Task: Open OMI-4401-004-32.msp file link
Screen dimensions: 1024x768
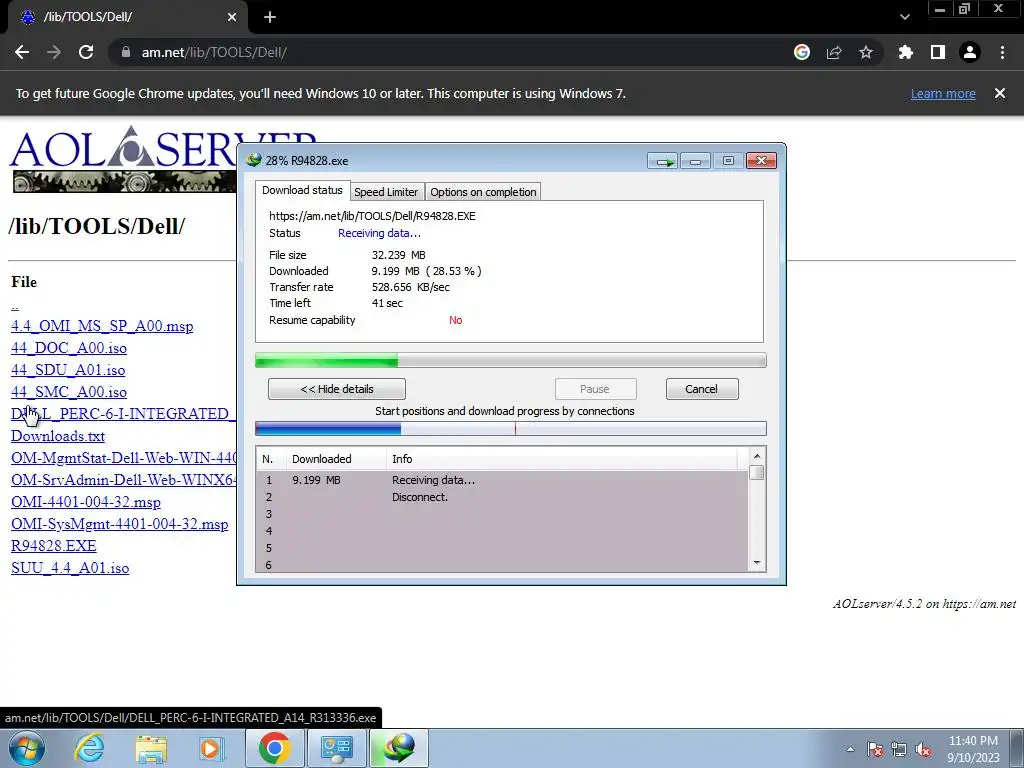Action: 86,502
